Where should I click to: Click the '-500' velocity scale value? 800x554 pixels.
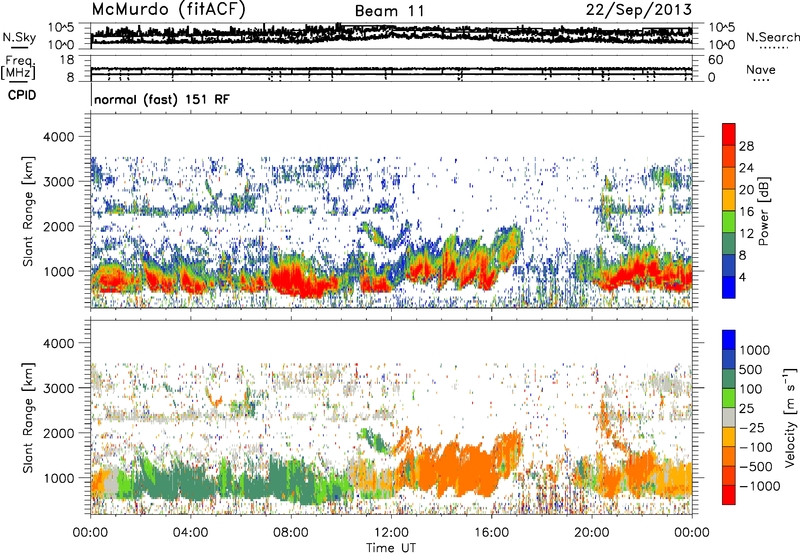click(x=756, y=466)
